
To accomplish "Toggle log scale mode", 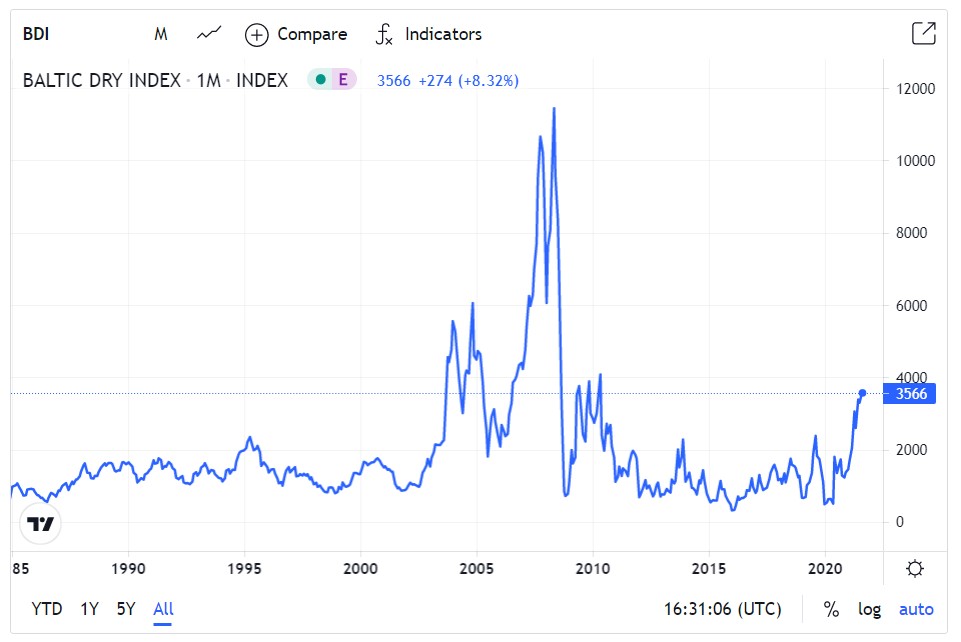I will tap(869, 609).
